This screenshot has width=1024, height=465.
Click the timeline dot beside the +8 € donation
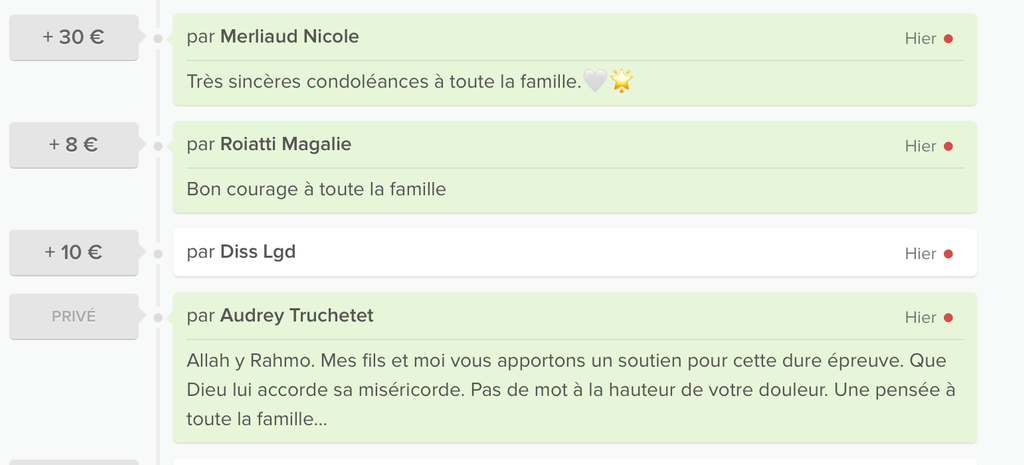tap(158, 146)
